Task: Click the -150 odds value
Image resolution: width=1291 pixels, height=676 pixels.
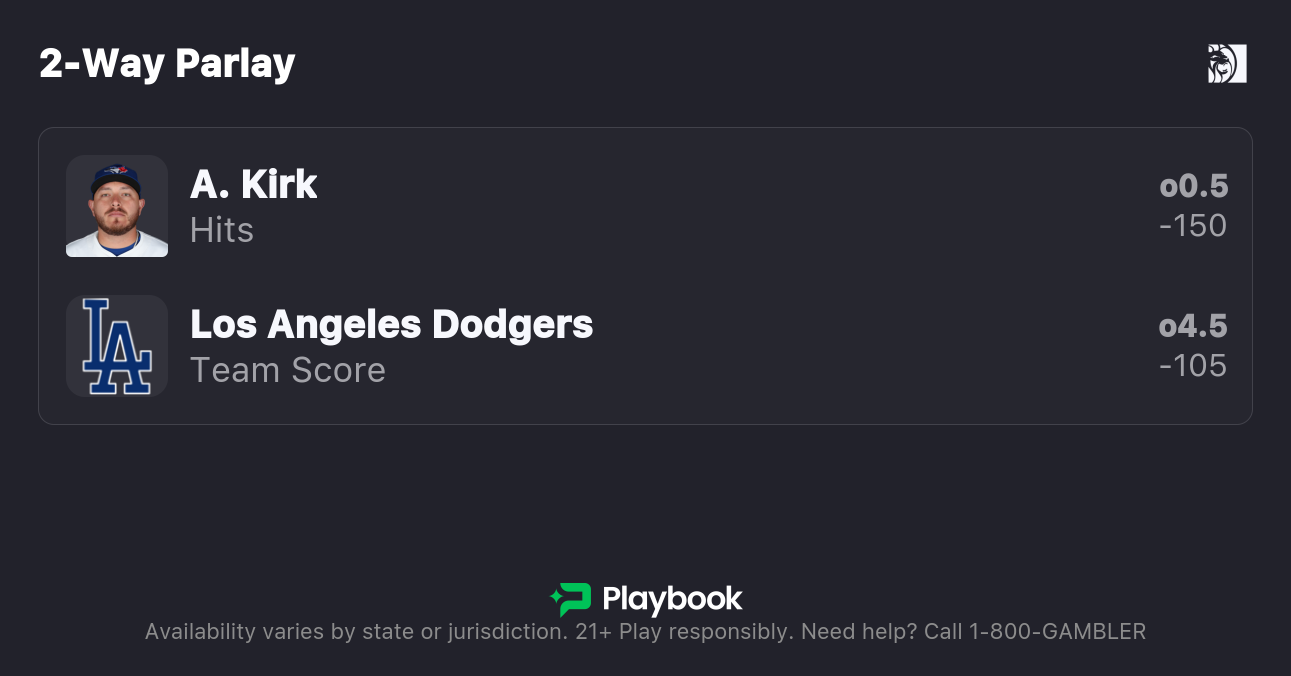Action: [1193, 226]
